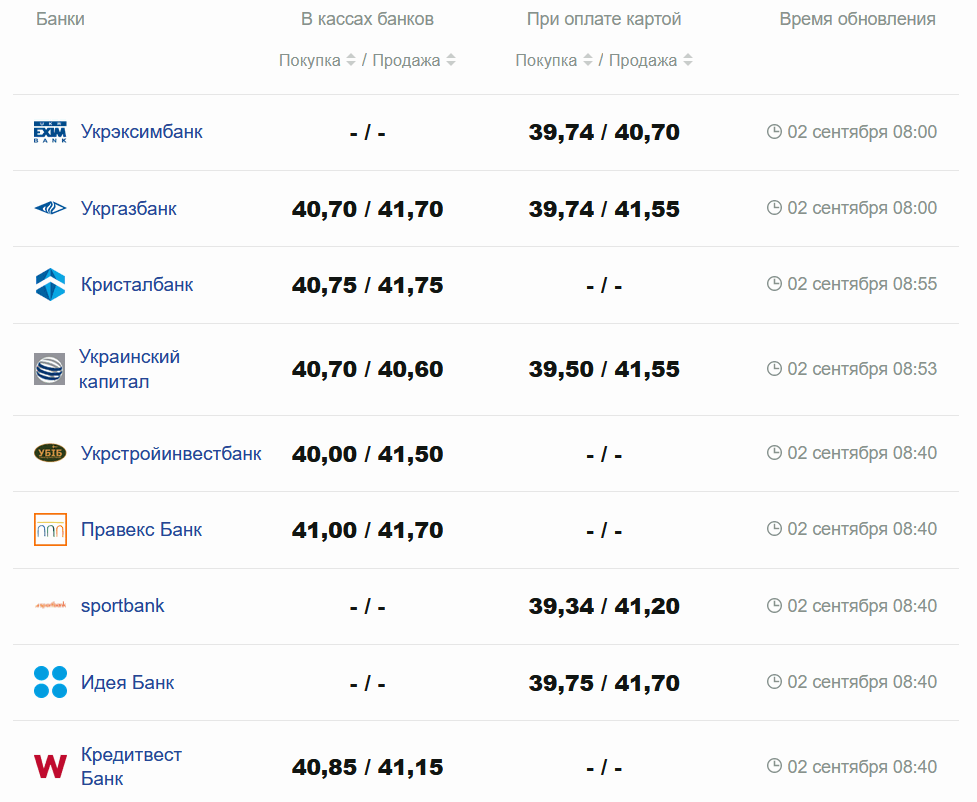Click the Ukrainian Capital globe logo

[x=50, y=369]
